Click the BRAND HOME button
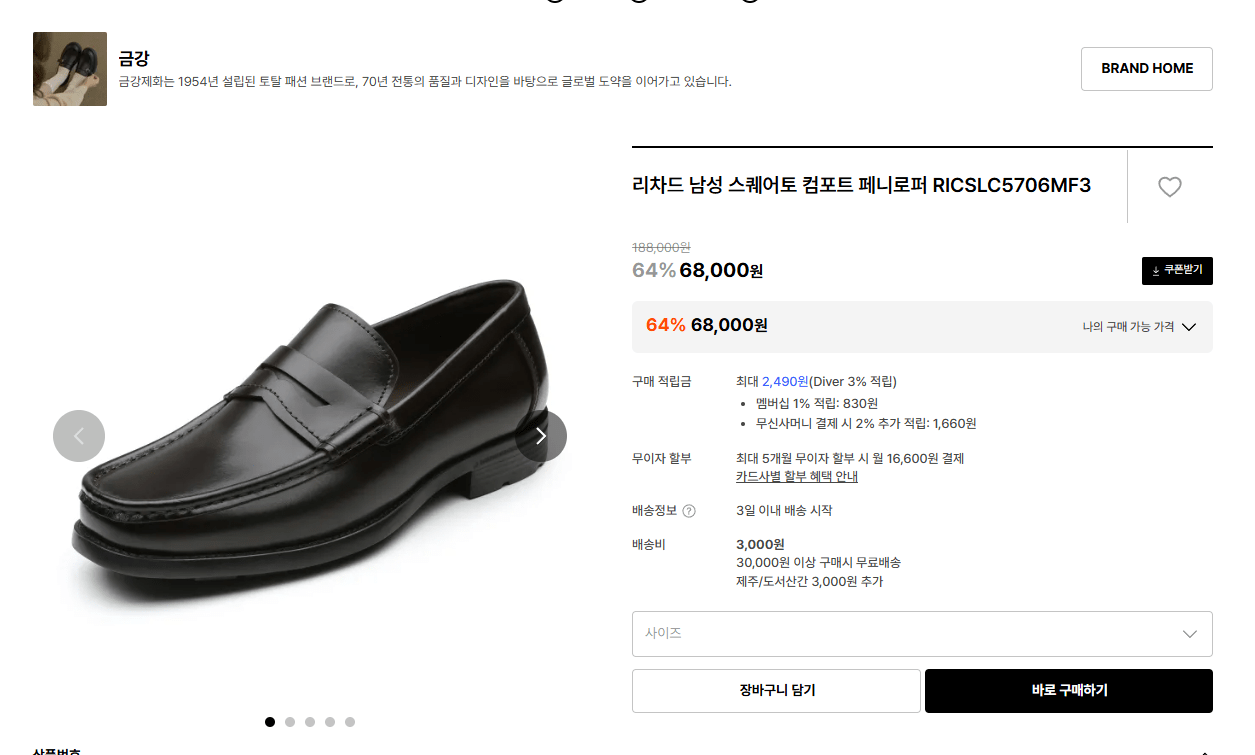Image resolution: width=1255 pixels, height=755 pixels. [x=1146, y=68]
